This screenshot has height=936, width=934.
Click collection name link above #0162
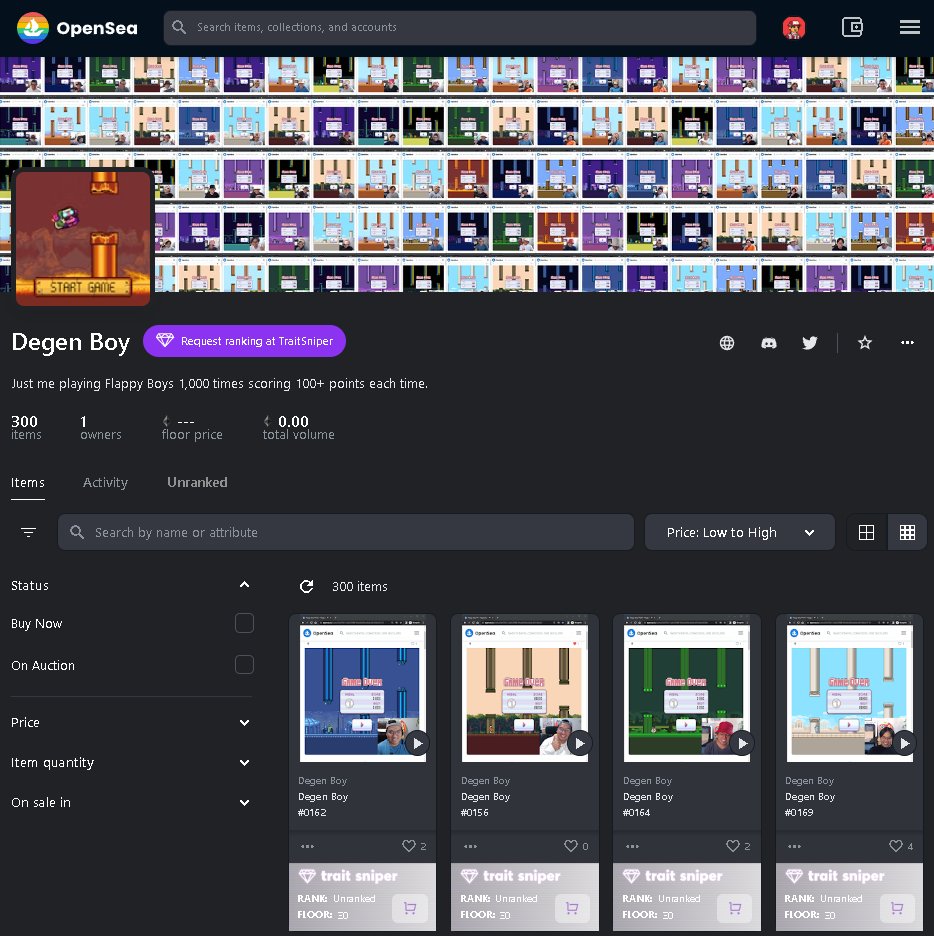pos(322,780)
